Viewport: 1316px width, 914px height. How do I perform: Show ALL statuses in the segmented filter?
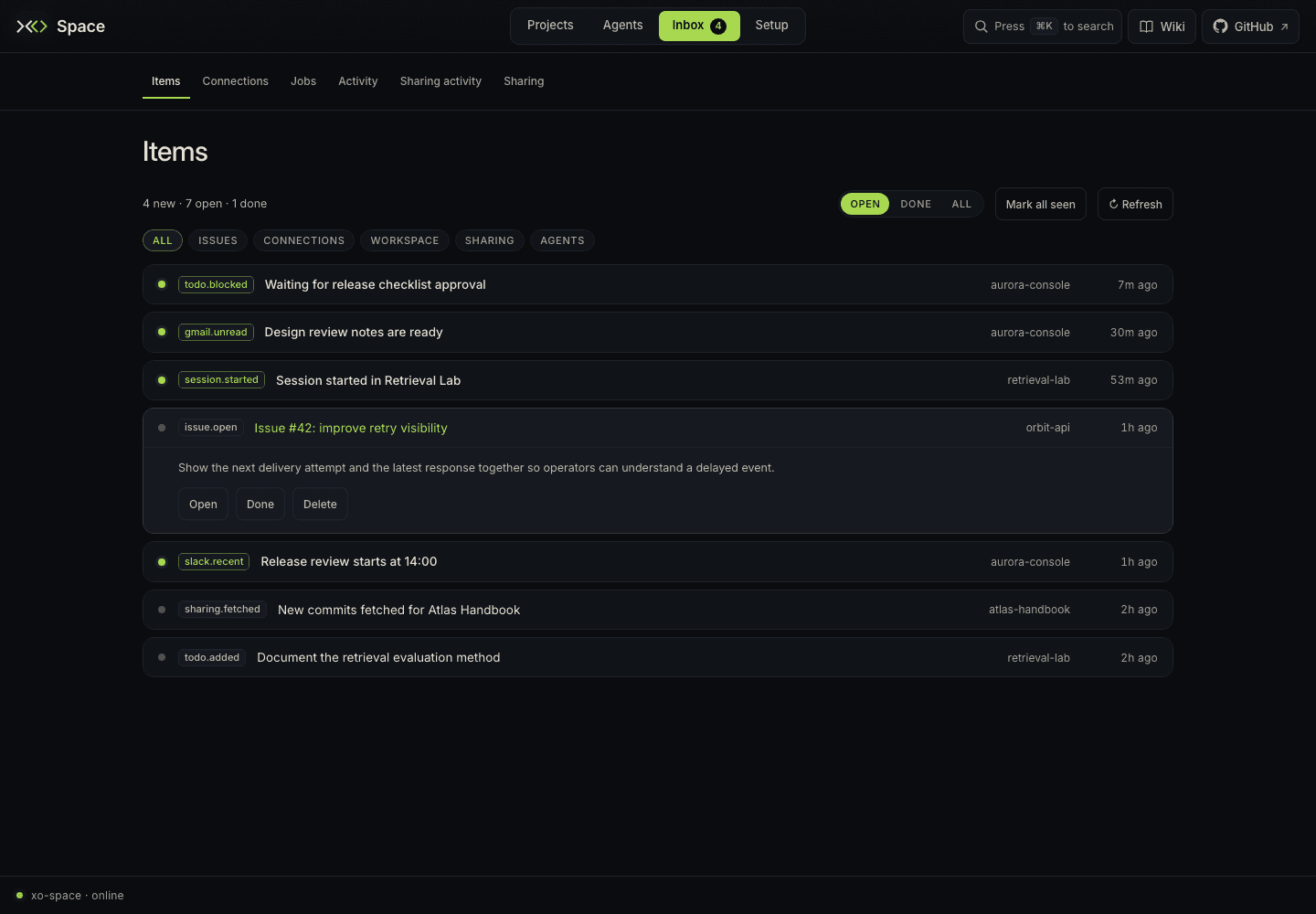(961, 204)
